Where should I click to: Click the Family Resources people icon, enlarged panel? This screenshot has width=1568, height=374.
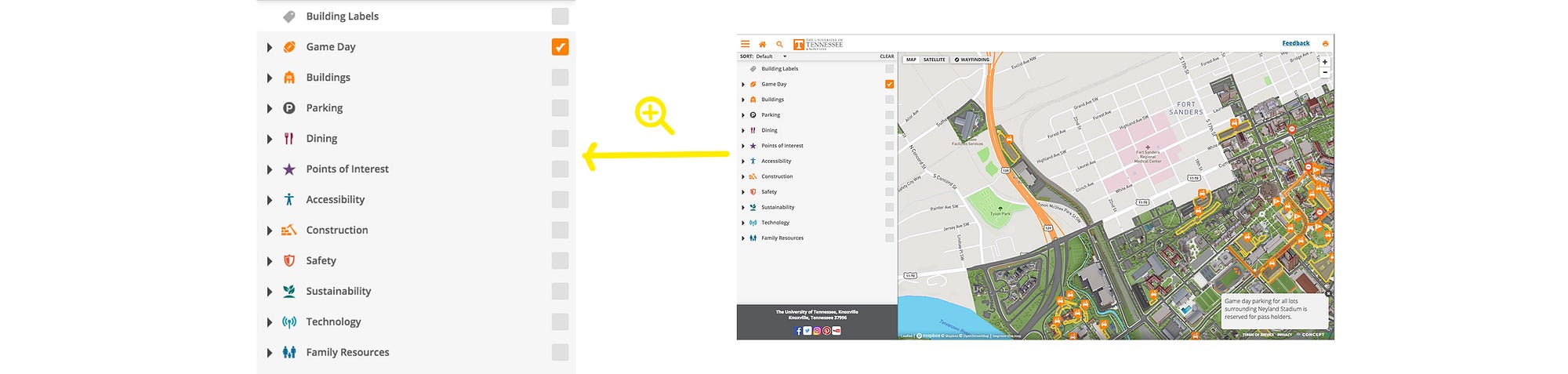tap(289, 352)
